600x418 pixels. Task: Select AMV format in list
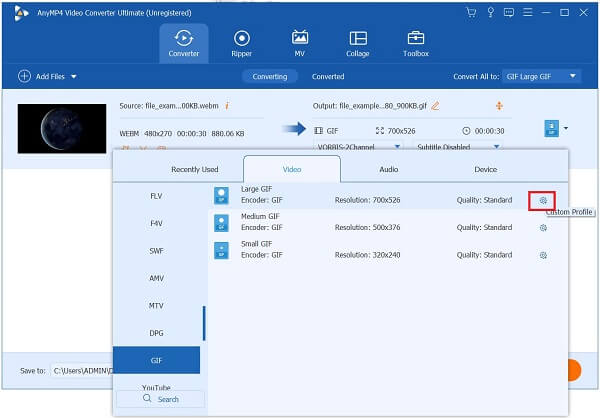pos(156,278)
